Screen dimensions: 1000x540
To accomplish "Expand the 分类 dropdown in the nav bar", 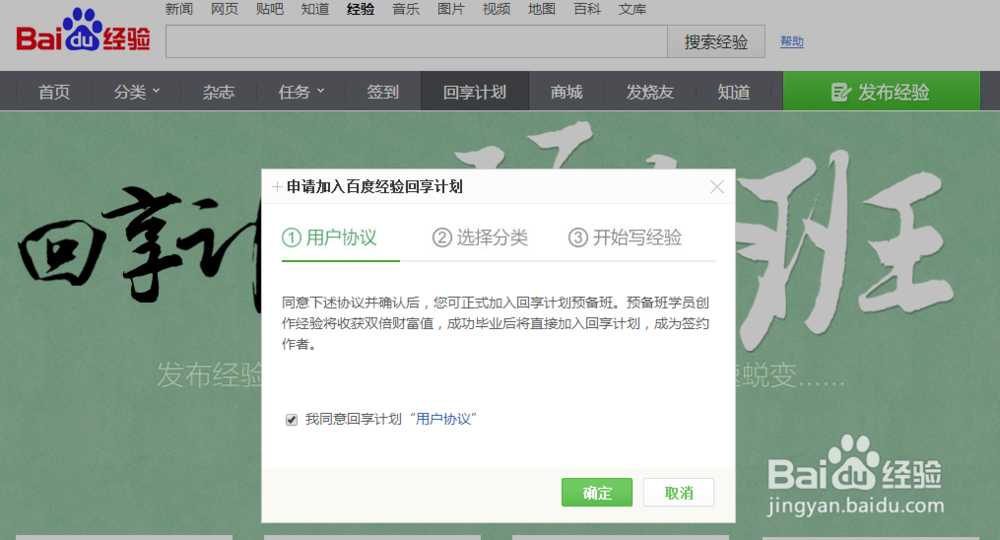I will (x=136, y=92).
